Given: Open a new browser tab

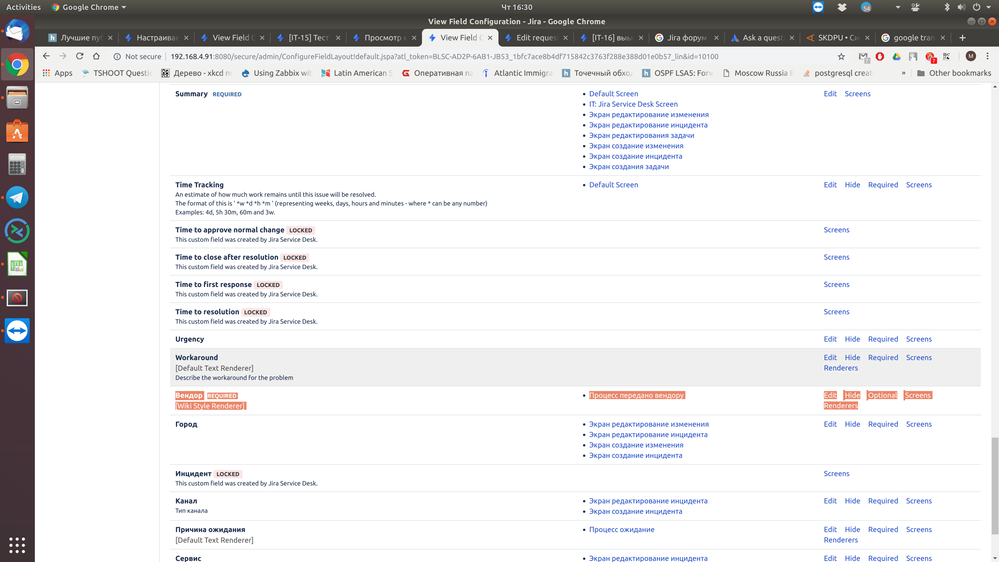Looking at the screenshot, I should click(962, 38).
